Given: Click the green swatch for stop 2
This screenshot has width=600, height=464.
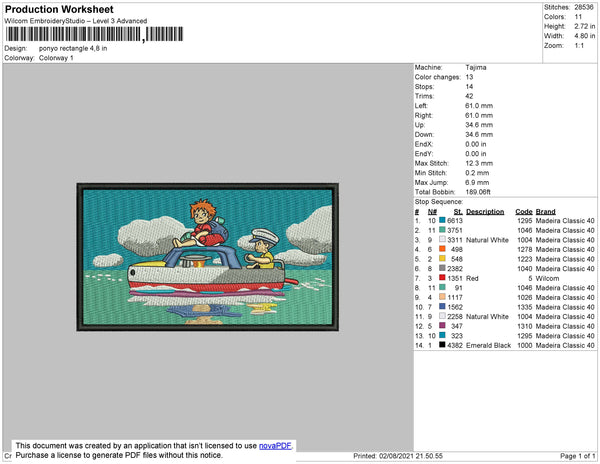Looking at the screenshot, I should pyautogui.click(x=442, y=230).
